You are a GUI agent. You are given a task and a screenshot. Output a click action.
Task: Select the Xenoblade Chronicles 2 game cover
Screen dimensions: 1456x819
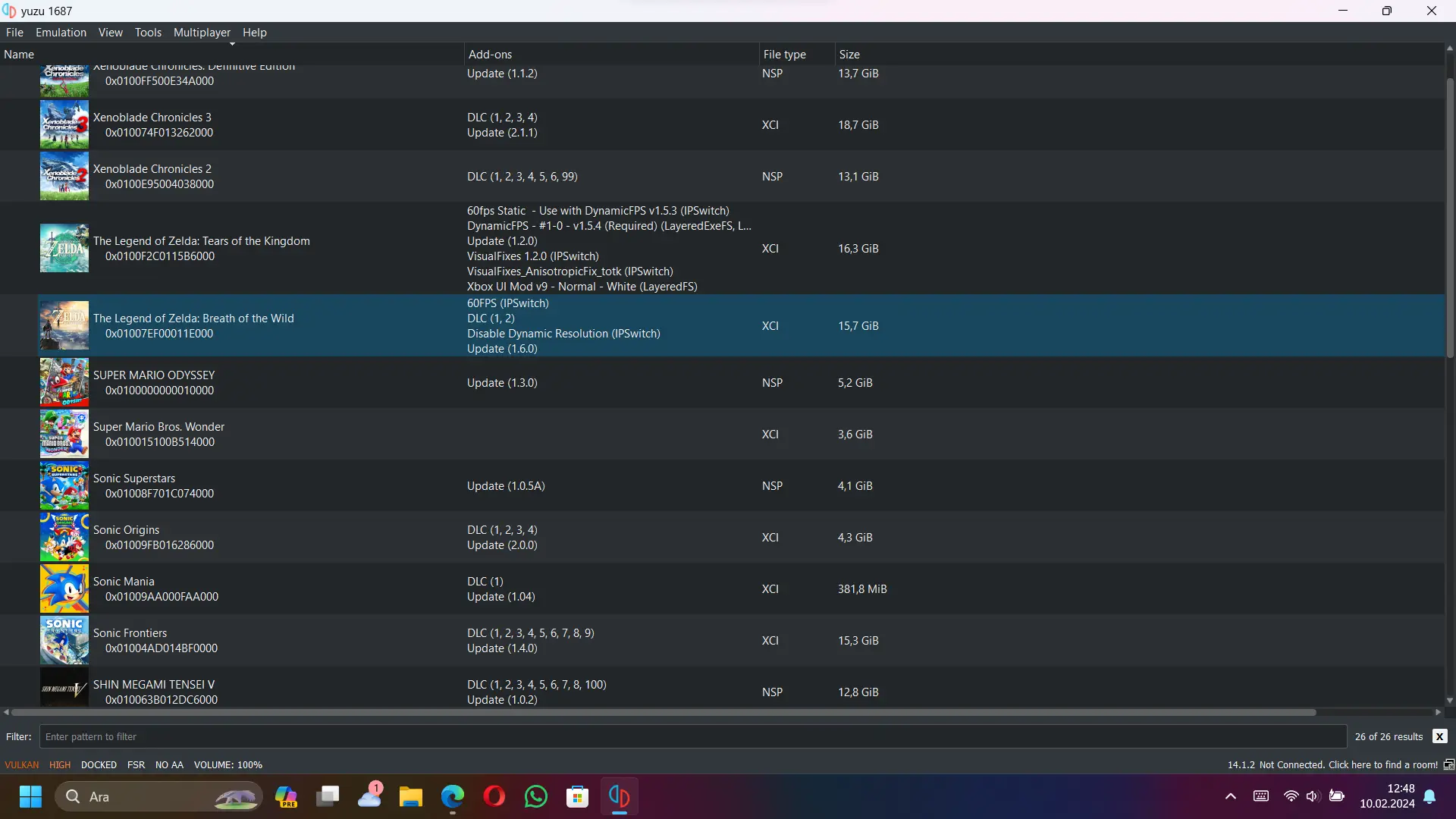(x=64, y=176)
